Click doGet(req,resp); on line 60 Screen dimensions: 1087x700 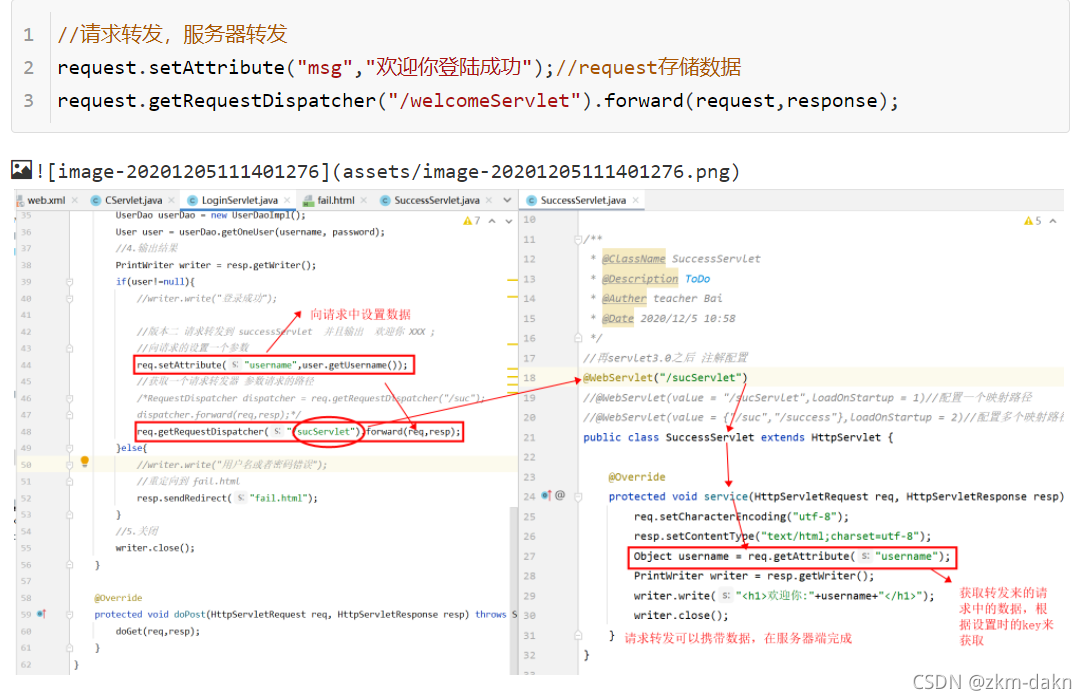tap(157, 631)
